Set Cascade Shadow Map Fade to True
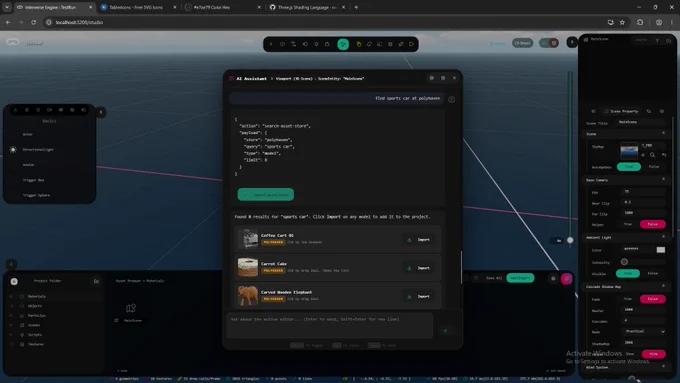Viewport: 680px width, 383px height. click(628, 299)
